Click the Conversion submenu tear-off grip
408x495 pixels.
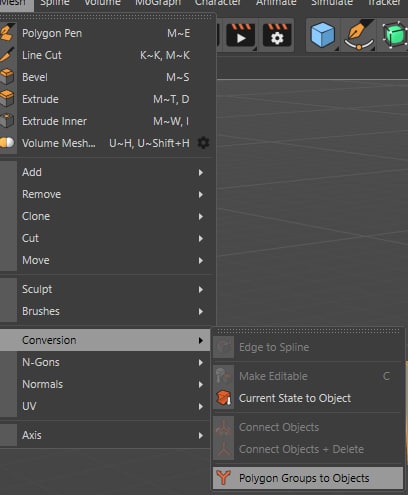tap(307, 331)
